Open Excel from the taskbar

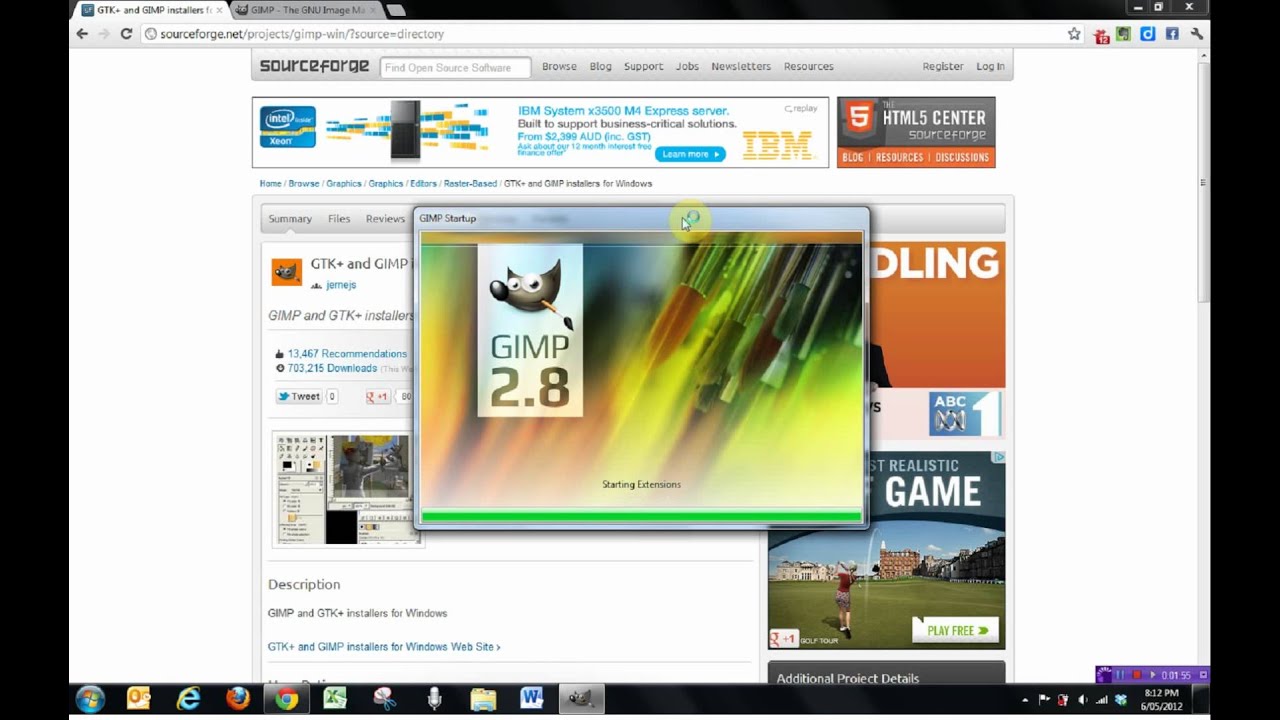(335, 698)
